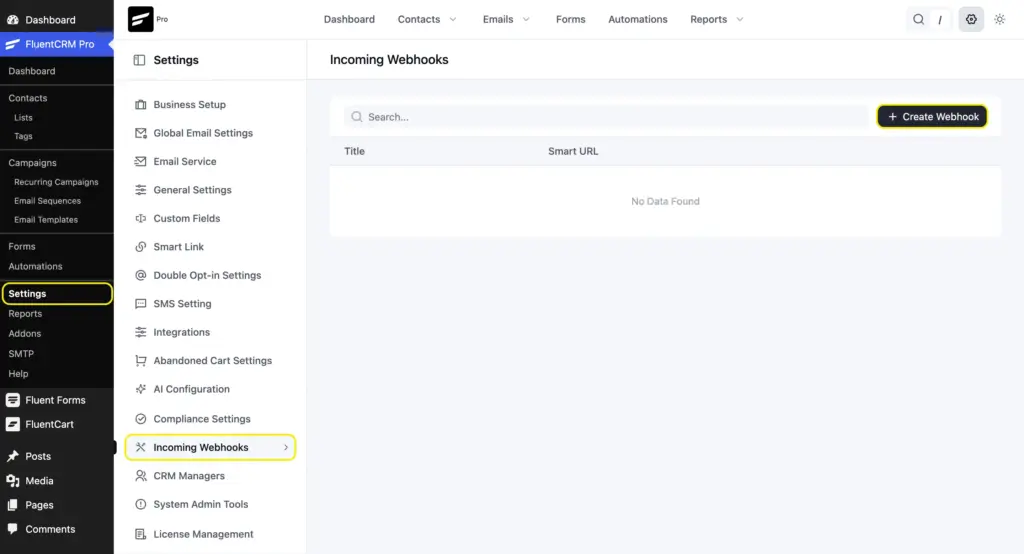Open Addons in the WordPress sidebar
Viewport: 1024px width, 554px height.
(x=25, y=333)
